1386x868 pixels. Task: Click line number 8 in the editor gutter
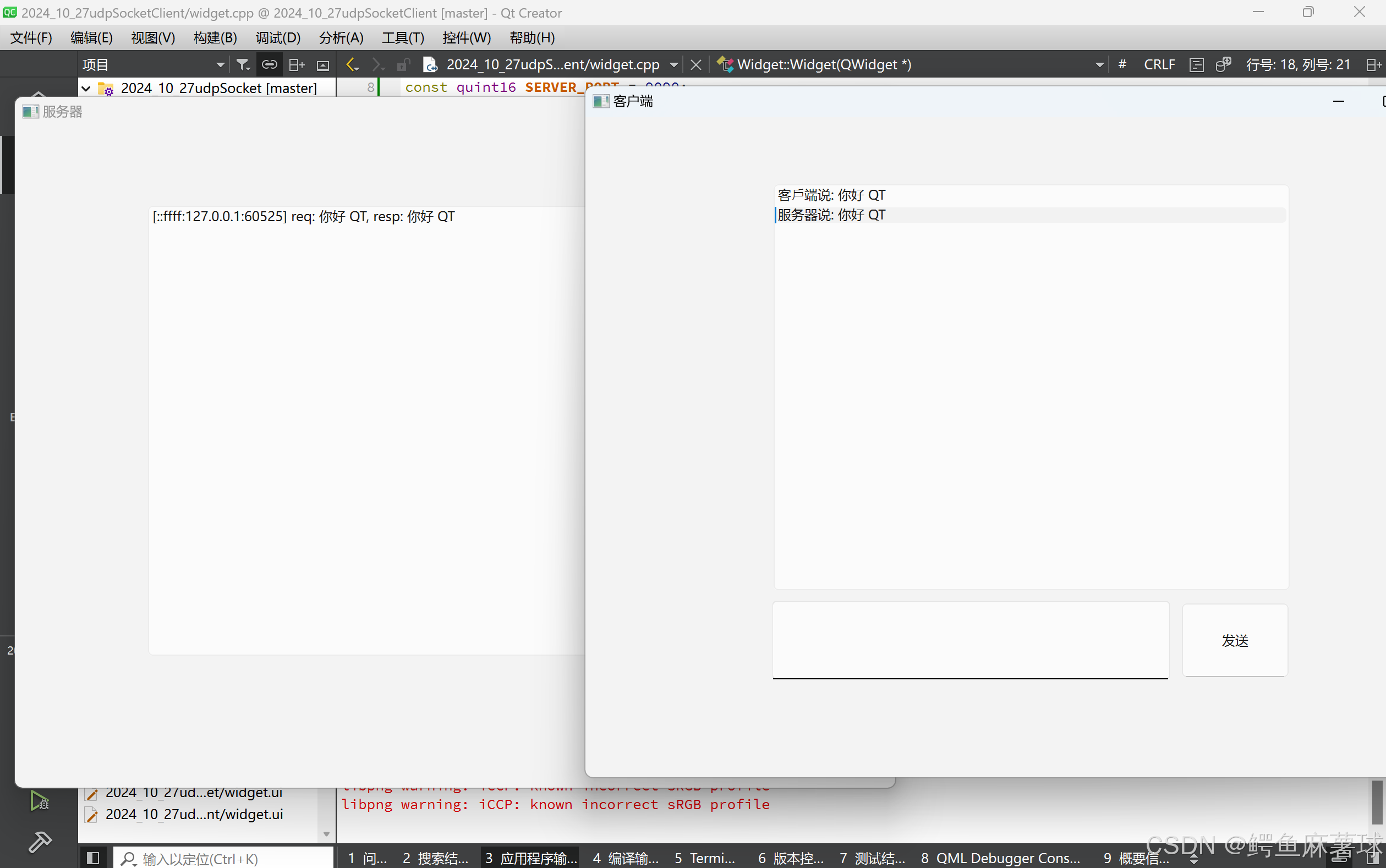[370, 87]
